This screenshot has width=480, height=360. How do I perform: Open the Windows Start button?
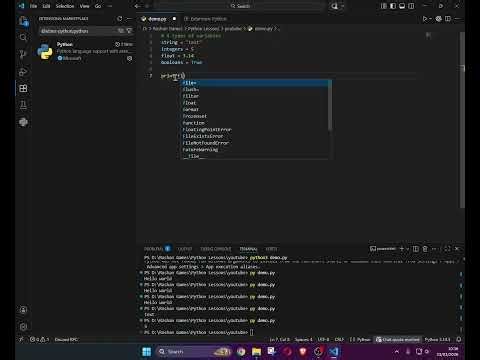[146, 352]
